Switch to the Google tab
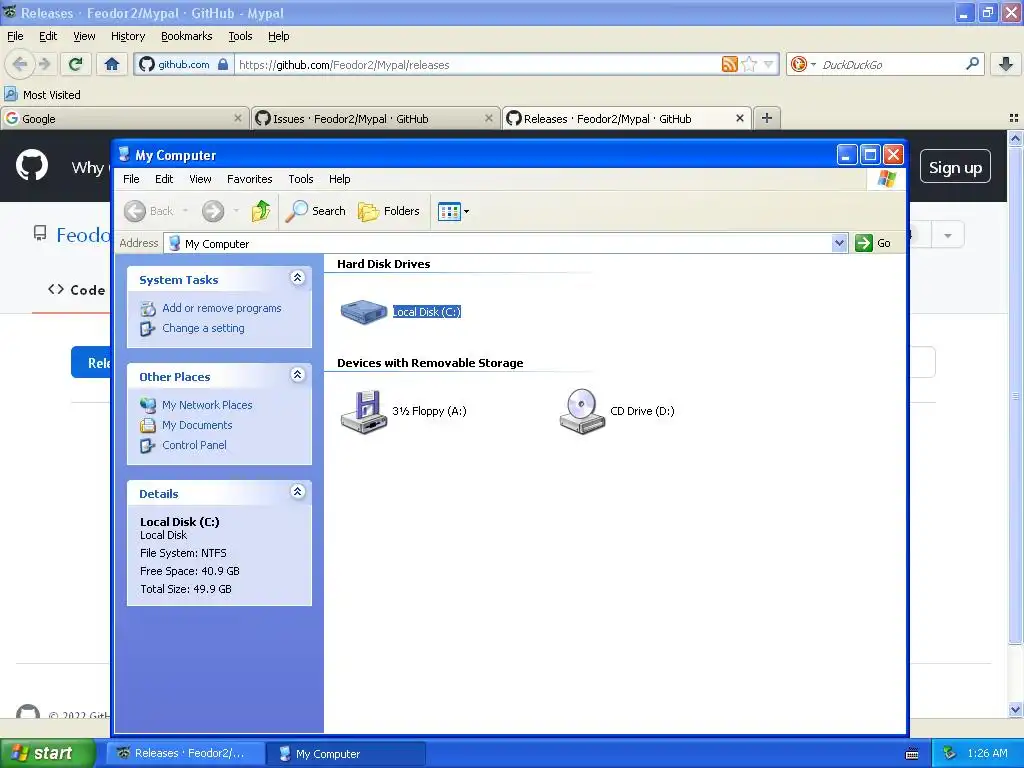 click(124, 118)
